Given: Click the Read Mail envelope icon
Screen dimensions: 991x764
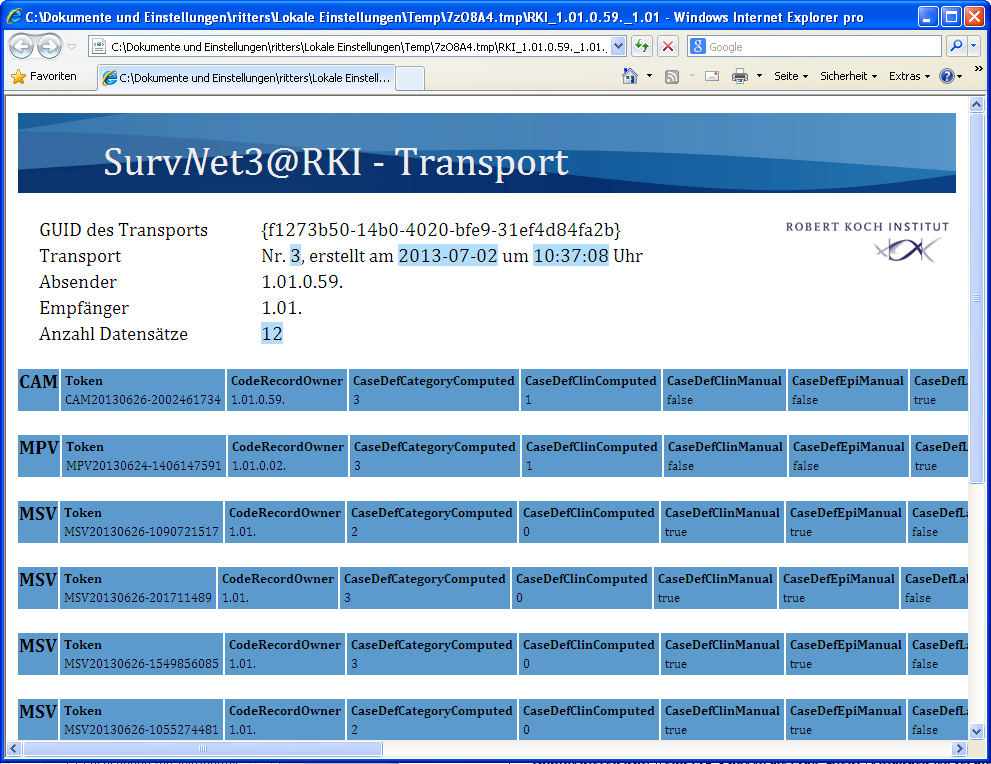Looking at the screenshot, I should tap(712, 76).
